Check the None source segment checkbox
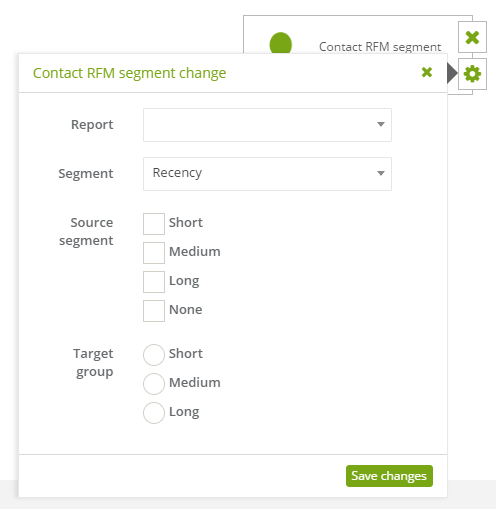 154,311
